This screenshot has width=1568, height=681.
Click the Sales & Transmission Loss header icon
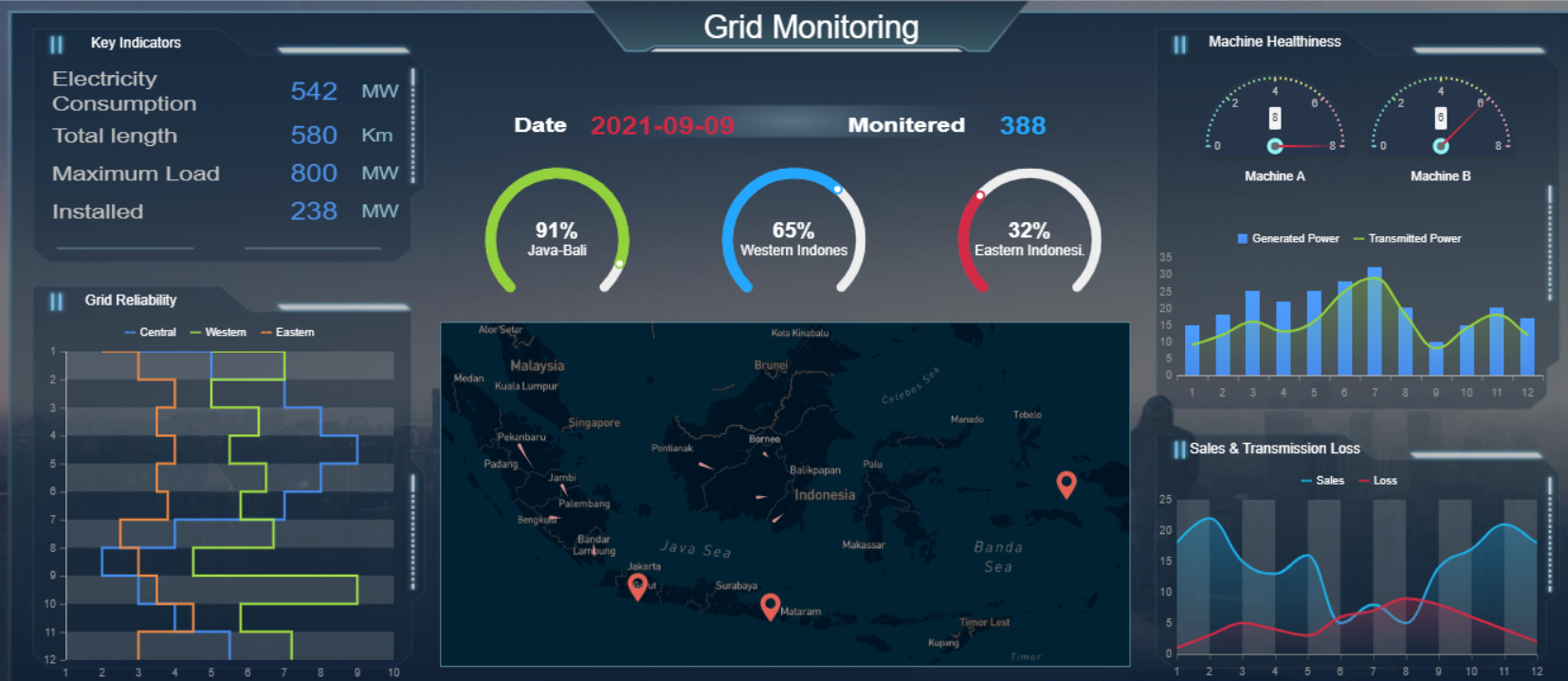(1179, 450)
